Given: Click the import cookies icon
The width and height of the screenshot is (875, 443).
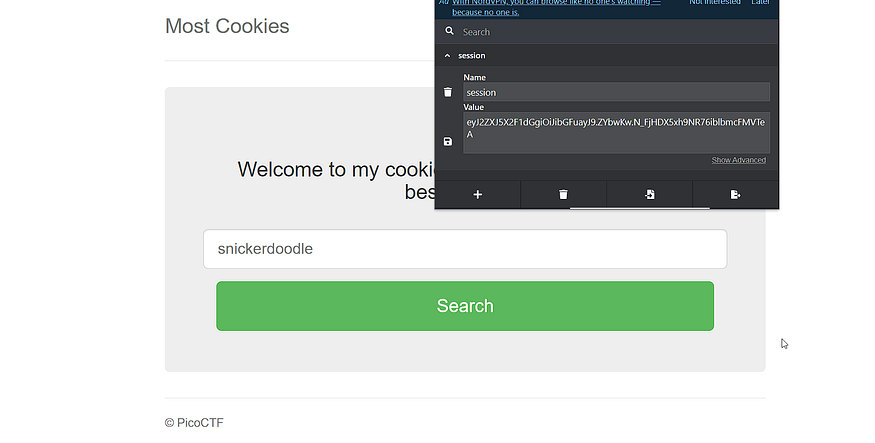Looking at the screenshot, I should pyautogui.click(x=649, y=194).
